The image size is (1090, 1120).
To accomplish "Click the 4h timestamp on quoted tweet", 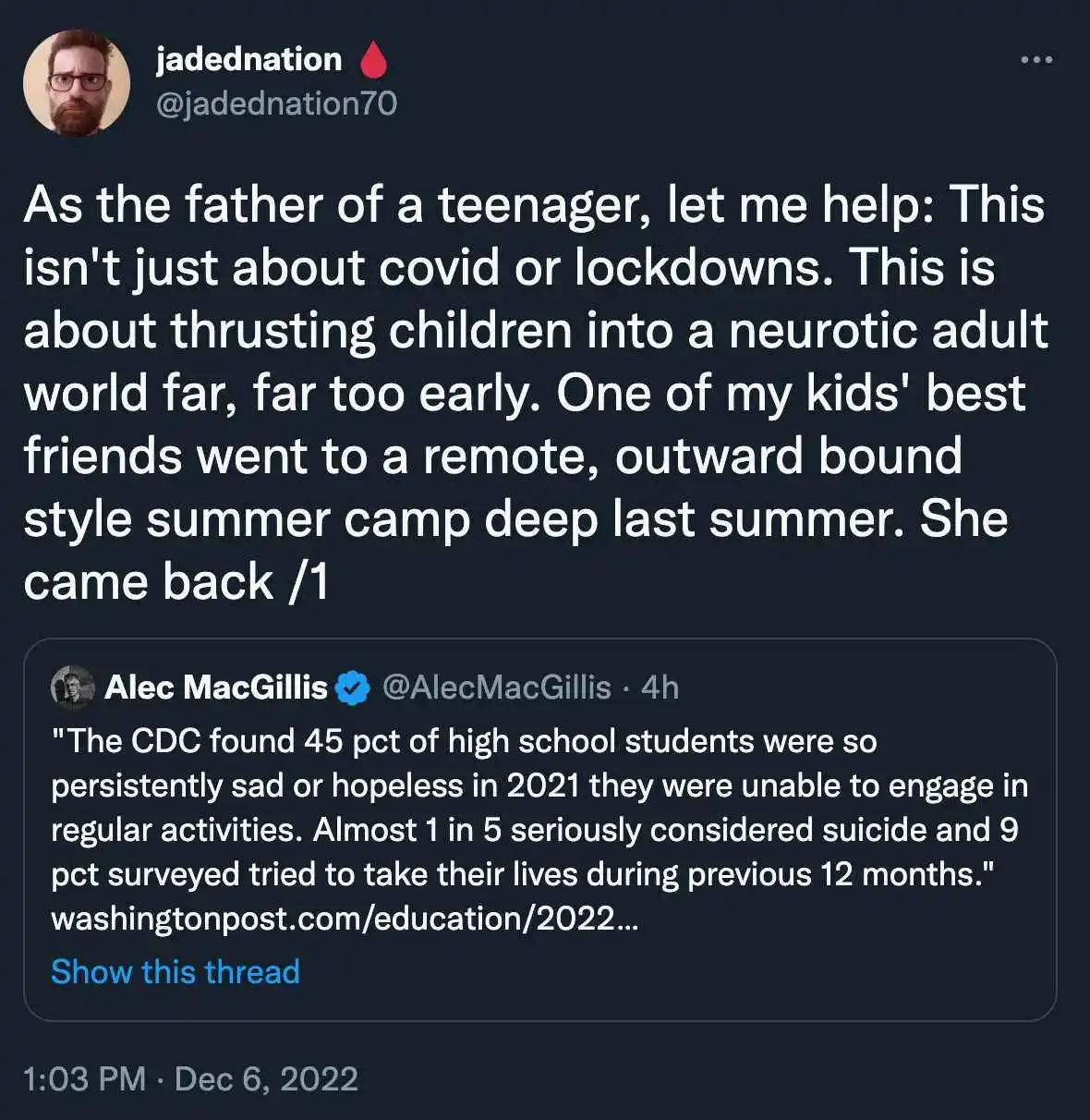I will (x=660, y=688).
